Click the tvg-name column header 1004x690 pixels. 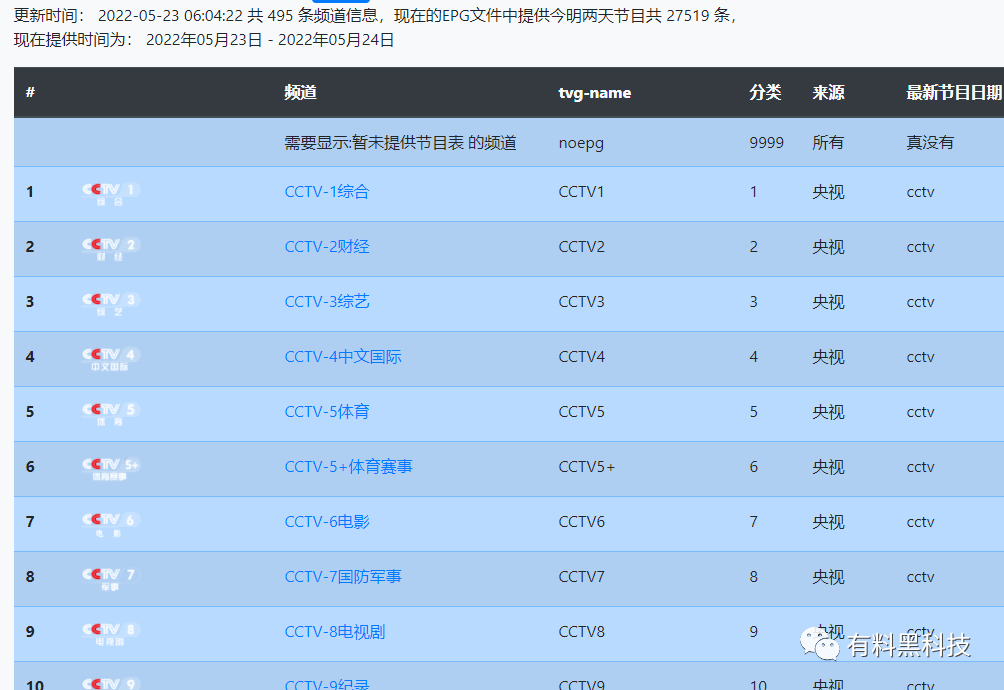[594, 93]
